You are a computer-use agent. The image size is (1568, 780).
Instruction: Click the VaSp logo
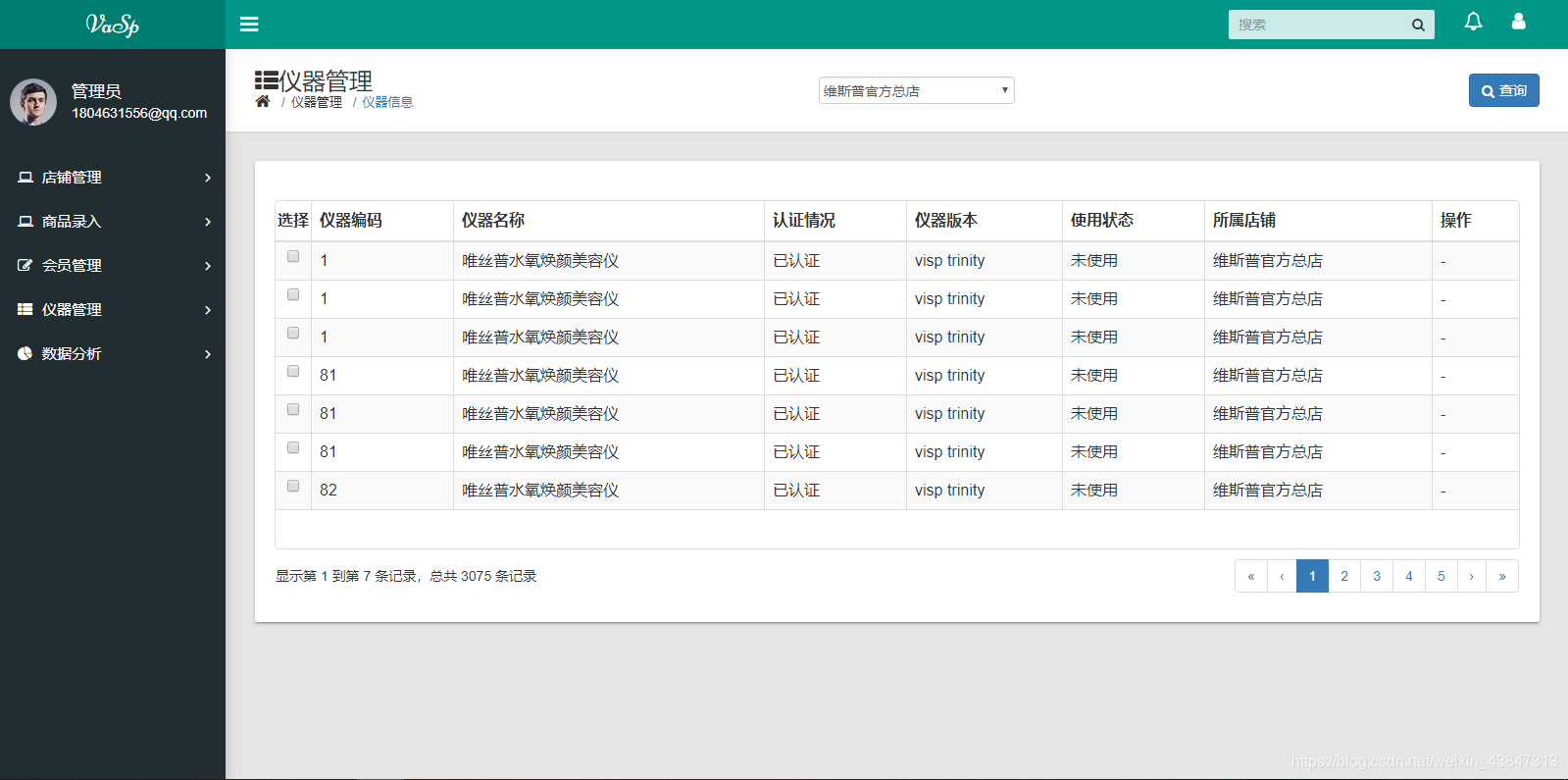coord(113,25)
